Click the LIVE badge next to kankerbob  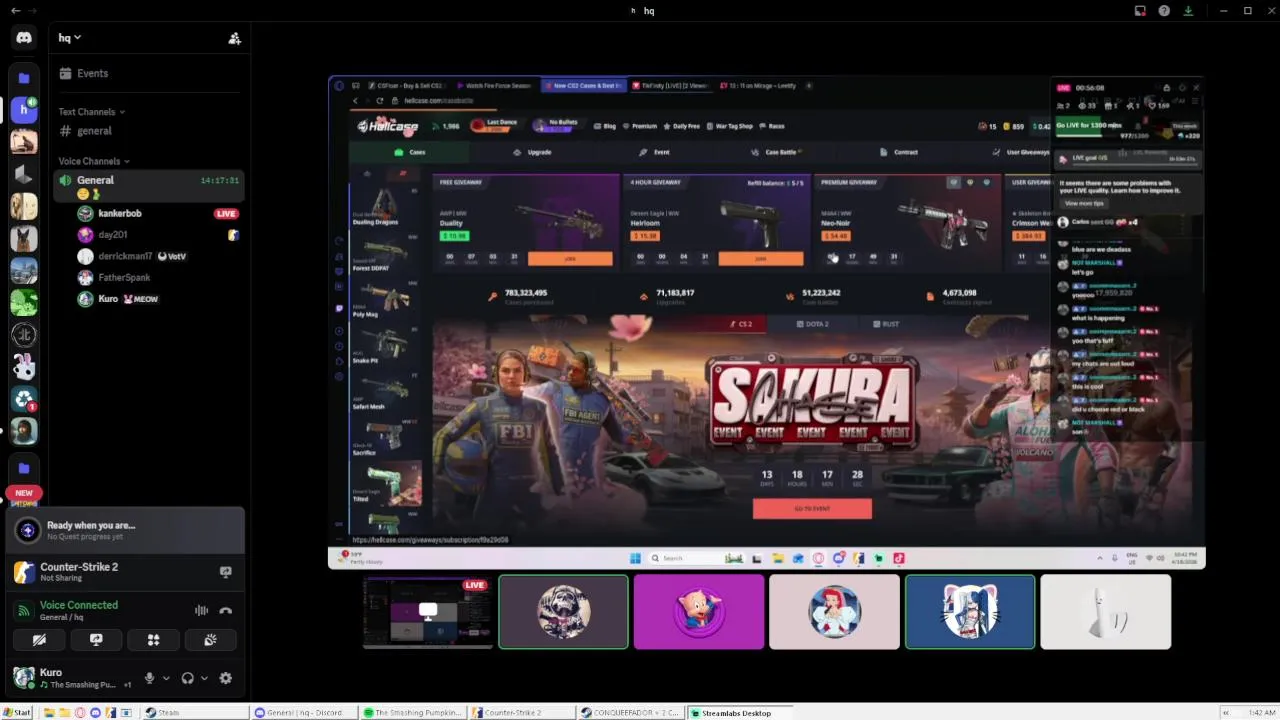226,214
